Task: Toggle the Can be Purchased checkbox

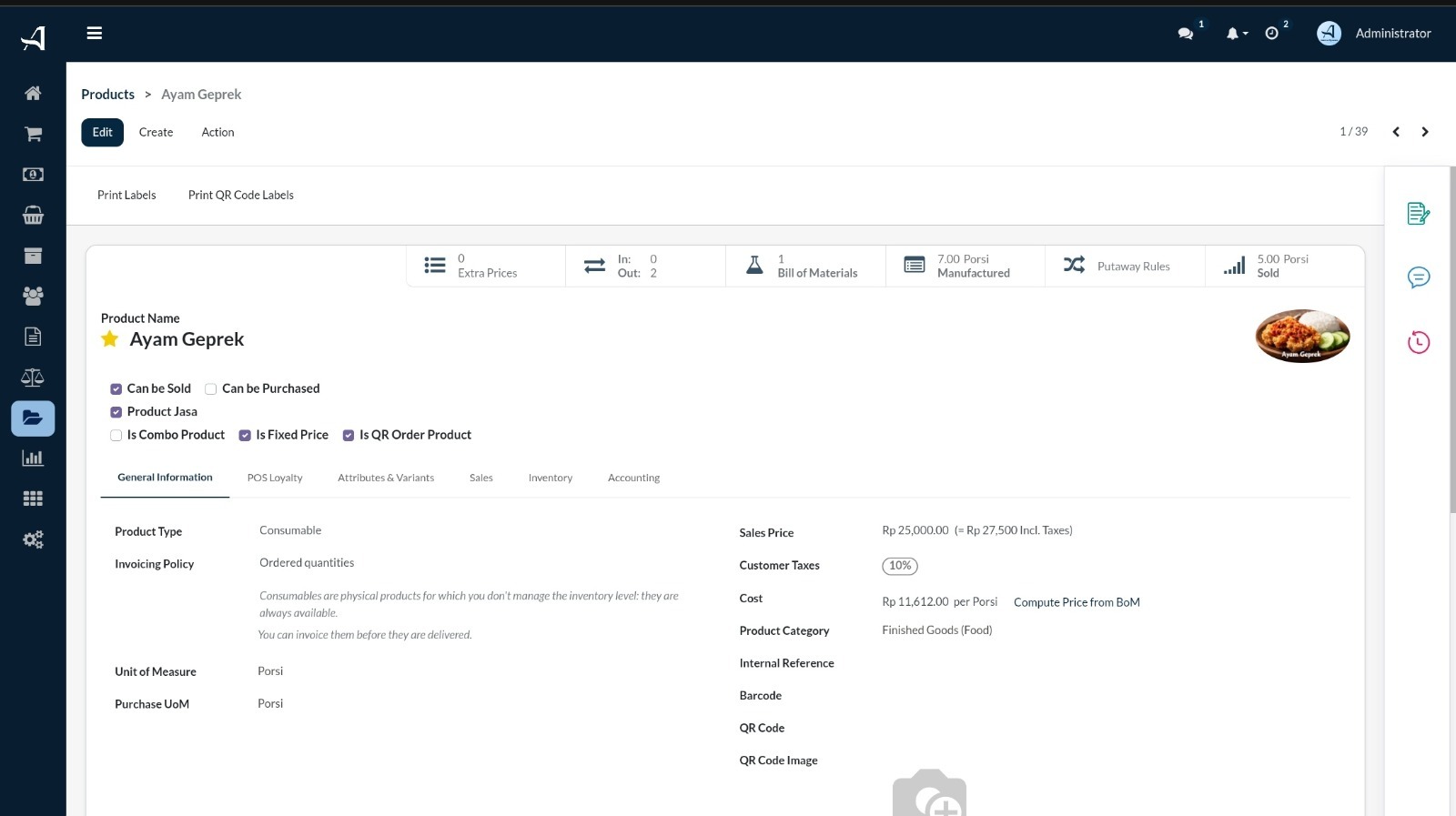Action: [x=210, y=389]
